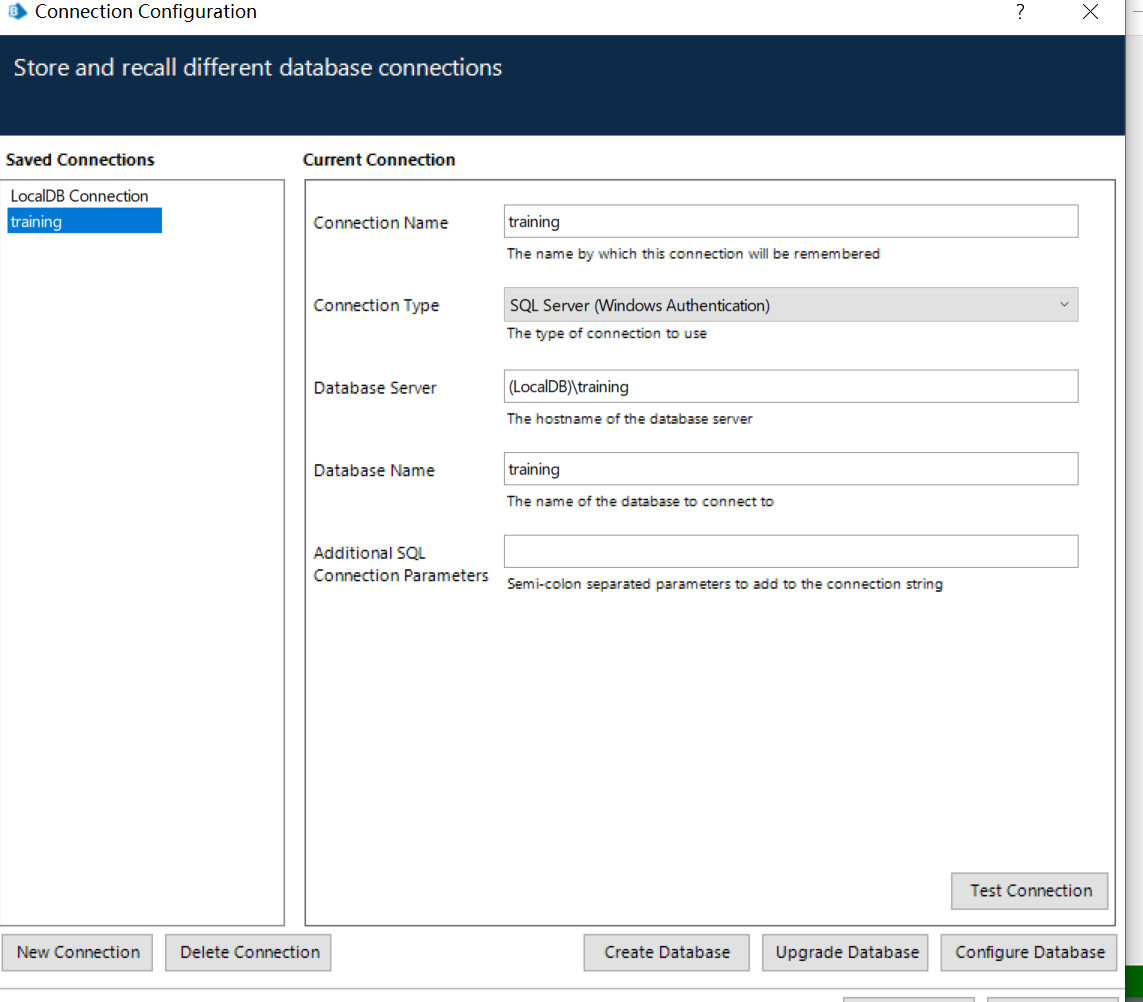
Task: Click the Connection Type dropdown arrow chevron
Action: pyautogui.click(x=1064, y=305)
